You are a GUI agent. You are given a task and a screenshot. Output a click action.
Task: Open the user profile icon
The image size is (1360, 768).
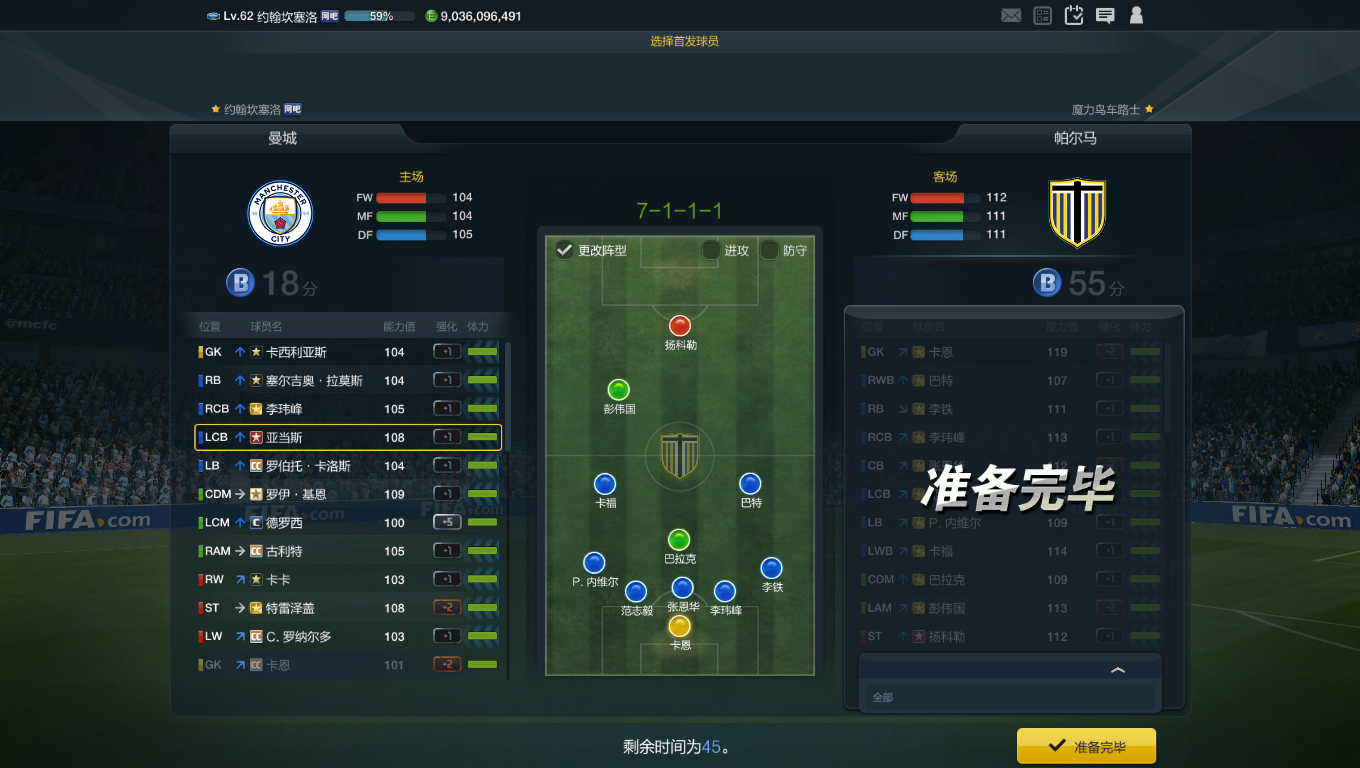point(1136,15)
